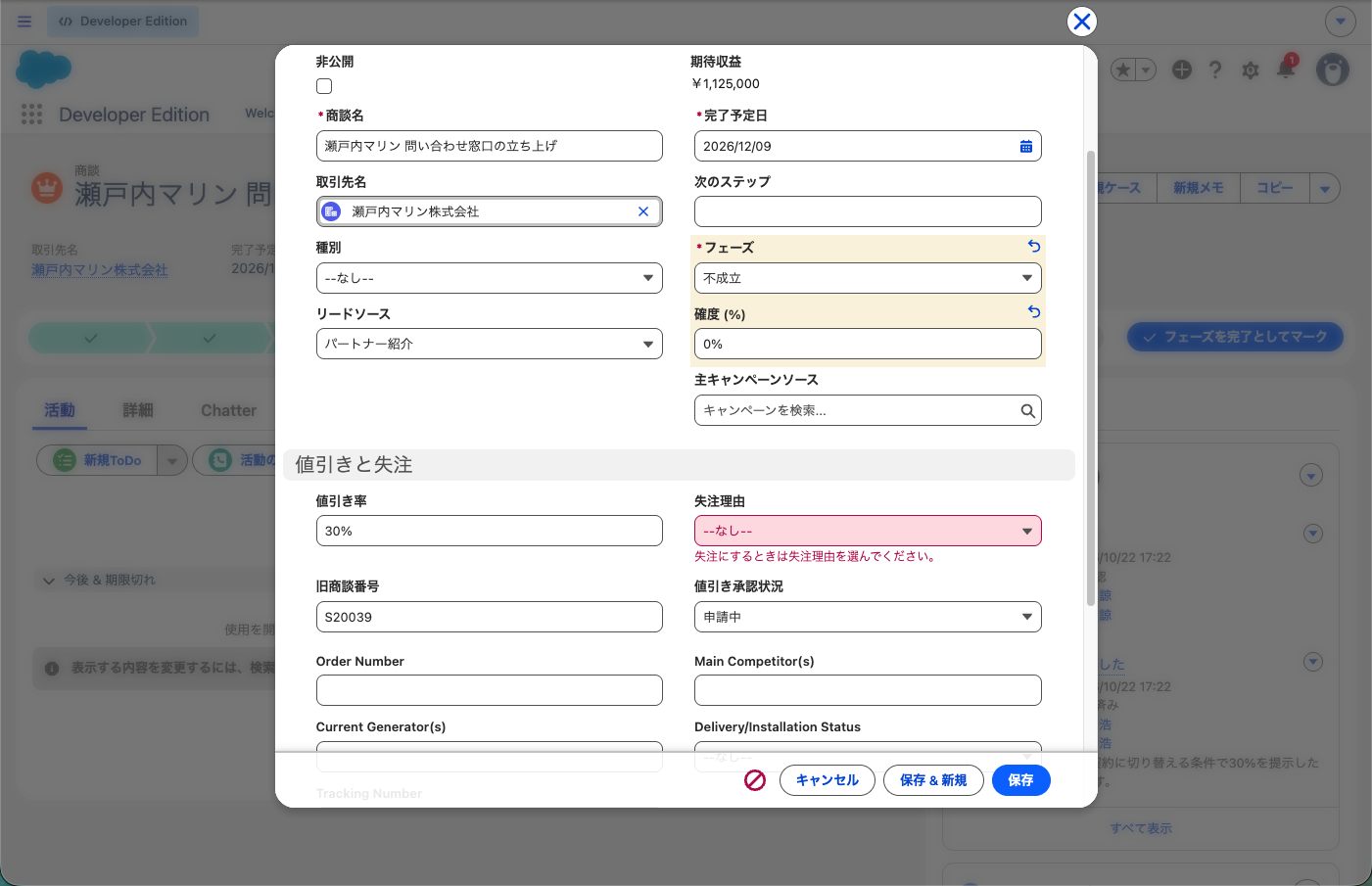Save the record with 保存
Viewport: 1372px width, 886px height.
tap(1021, 780)
